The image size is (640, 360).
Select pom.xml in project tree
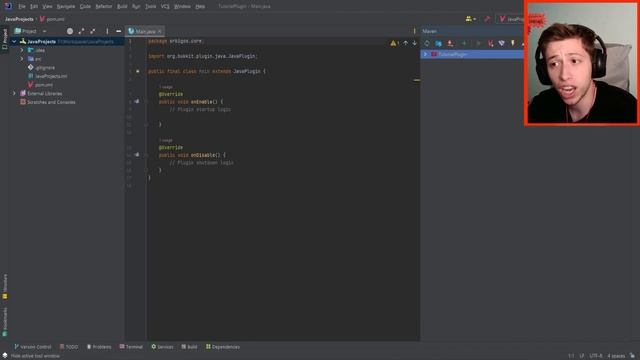pyautogui.click(x=40, y=84)
